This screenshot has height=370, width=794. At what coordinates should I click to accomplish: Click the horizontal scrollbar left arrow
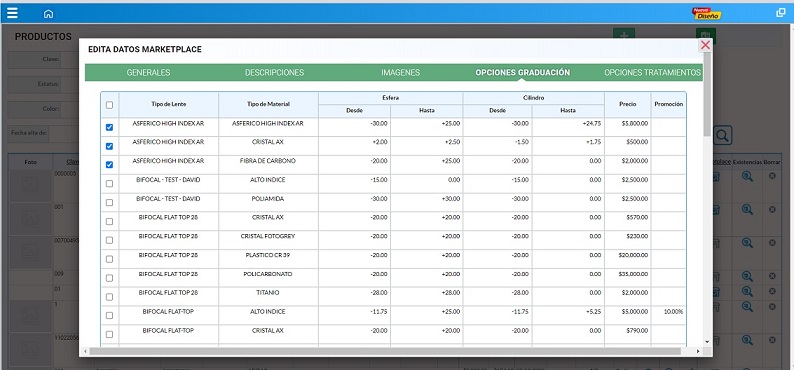(x=85, y=351)
